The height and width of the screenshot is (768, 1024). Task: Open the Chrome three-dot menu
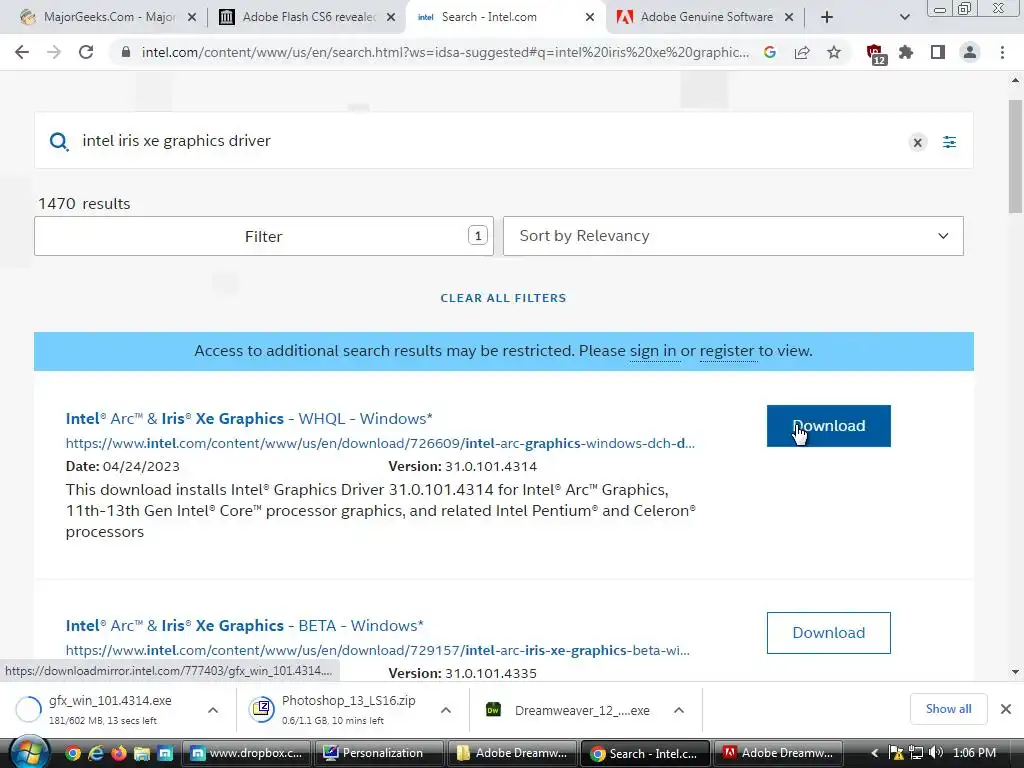(1002, 52)
